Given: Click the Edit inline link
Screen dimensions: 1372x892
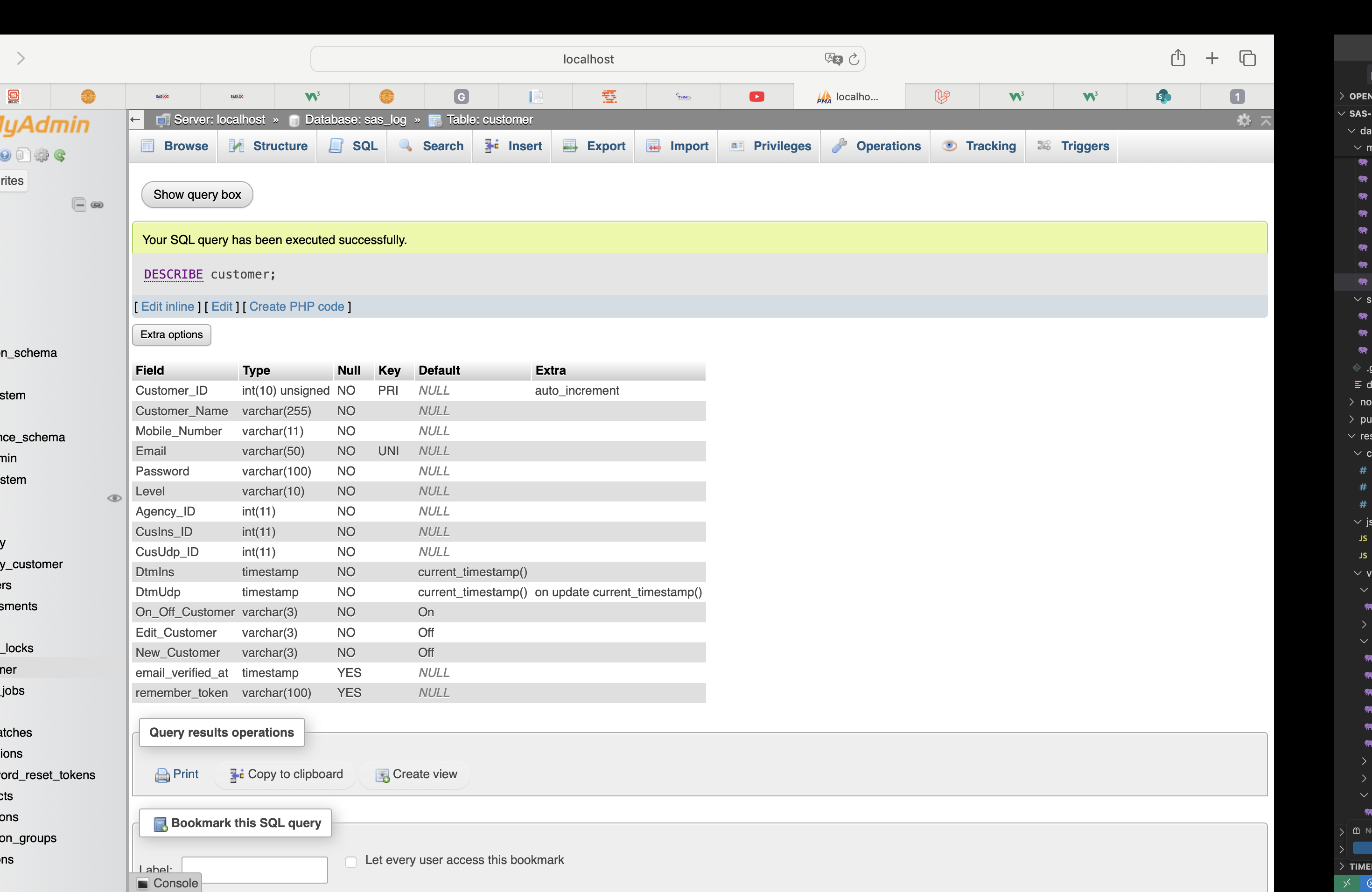Looking at the screenshot, I should (167, 307).
